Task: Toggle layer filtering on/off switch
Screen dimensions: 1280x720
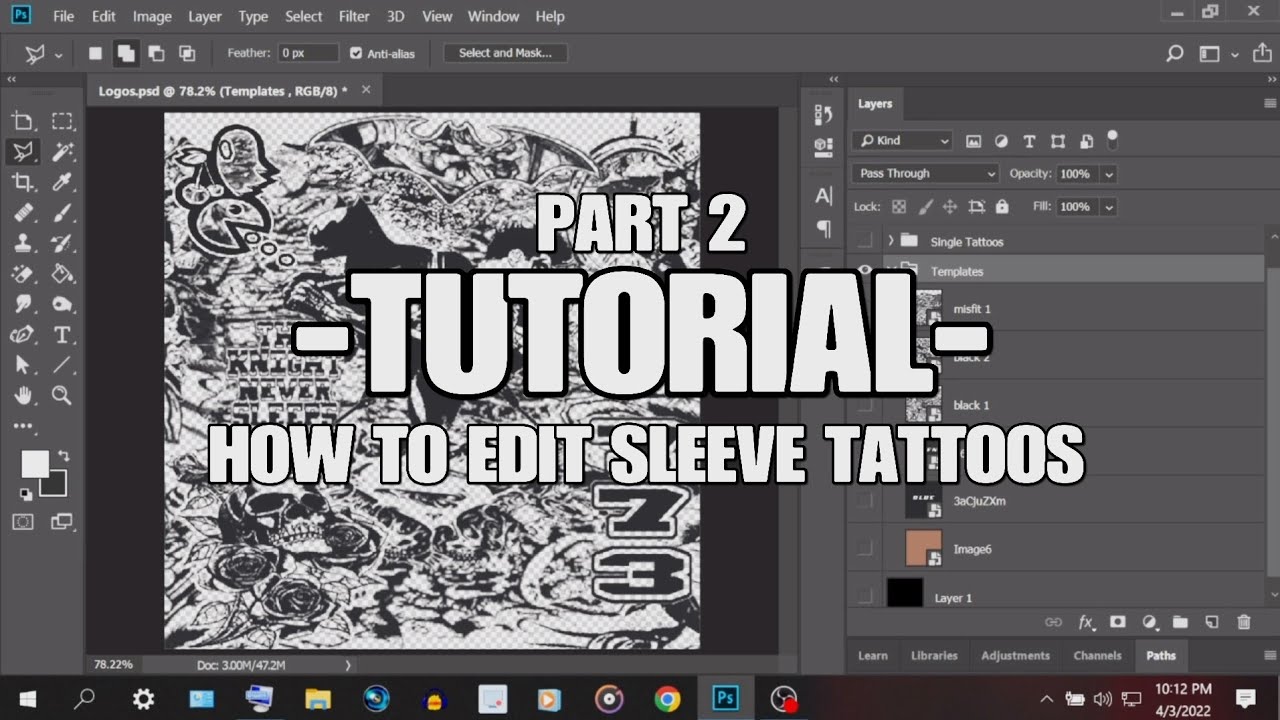Action: (x=1112, y=139)
